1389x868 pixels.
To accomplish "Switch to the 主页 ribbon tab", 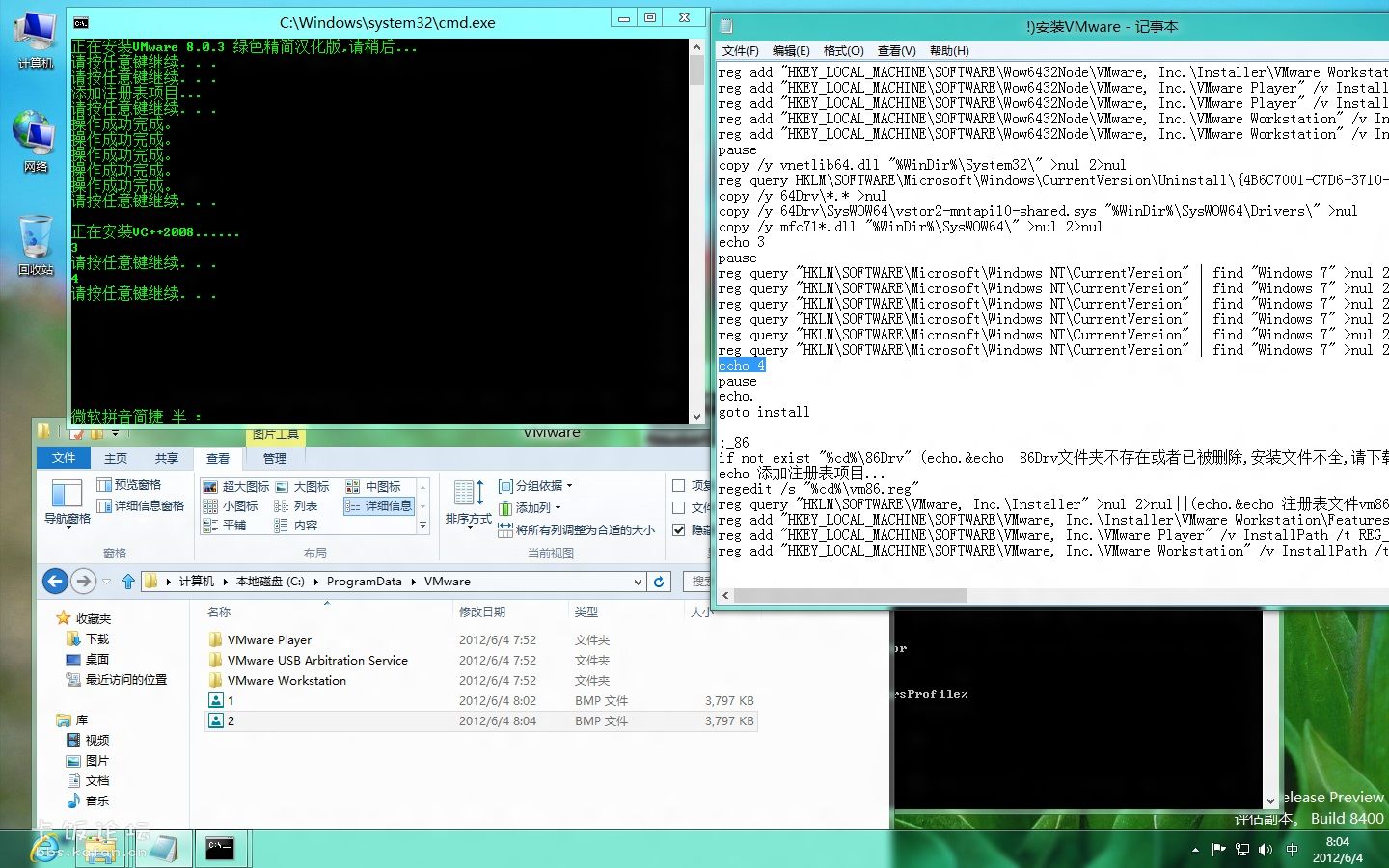I will tap(116, 458).
